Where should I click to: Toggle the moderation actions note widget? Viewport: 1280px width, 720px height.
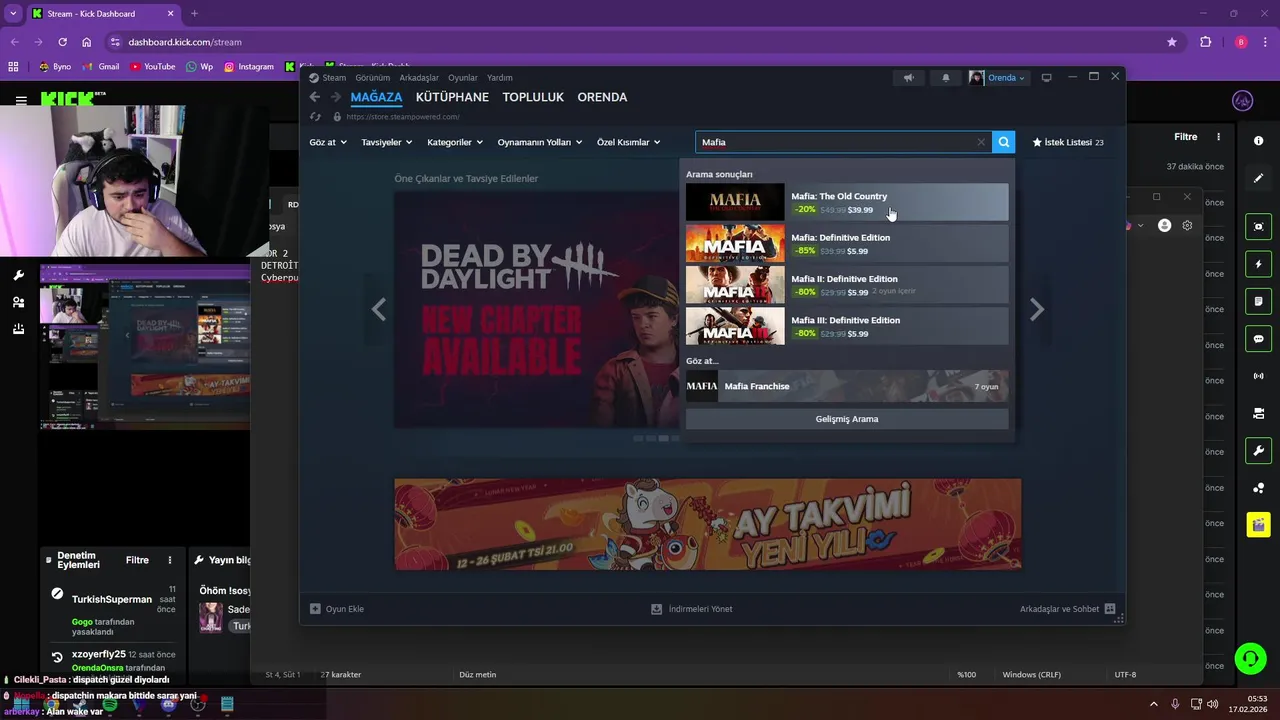[1258, 301]
